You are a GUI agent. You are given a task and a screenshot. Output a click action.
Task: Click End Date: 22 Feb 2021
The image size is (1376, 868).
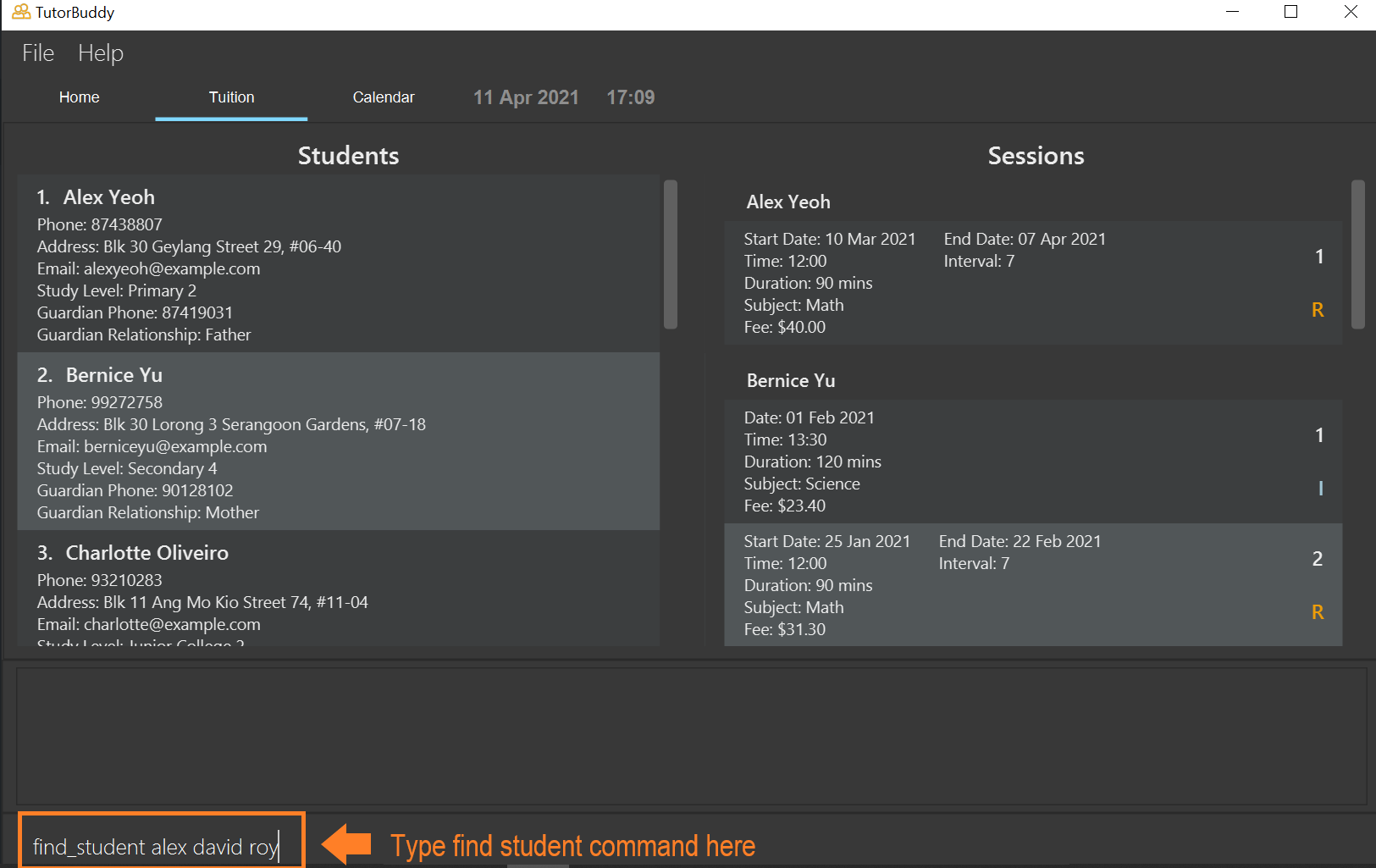(1020, 542)
